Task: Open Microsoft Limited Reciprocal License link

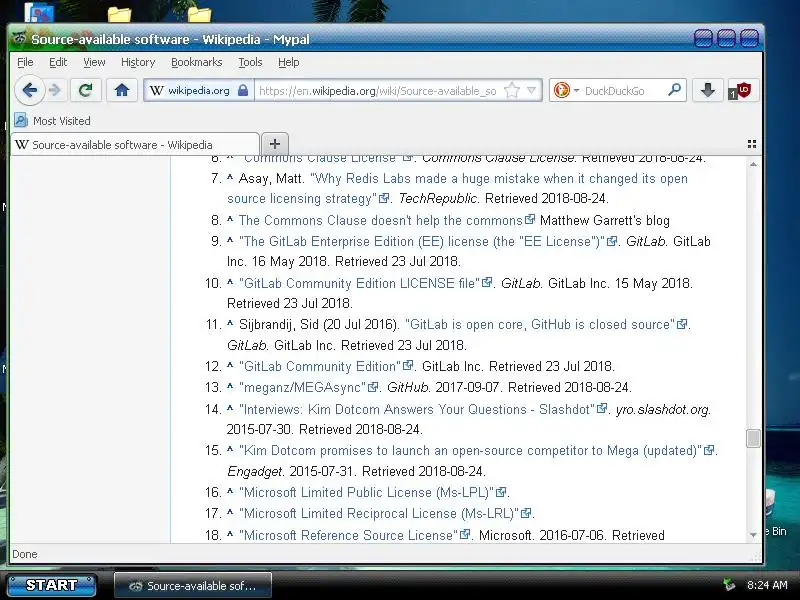Action: tap(379, 513)
